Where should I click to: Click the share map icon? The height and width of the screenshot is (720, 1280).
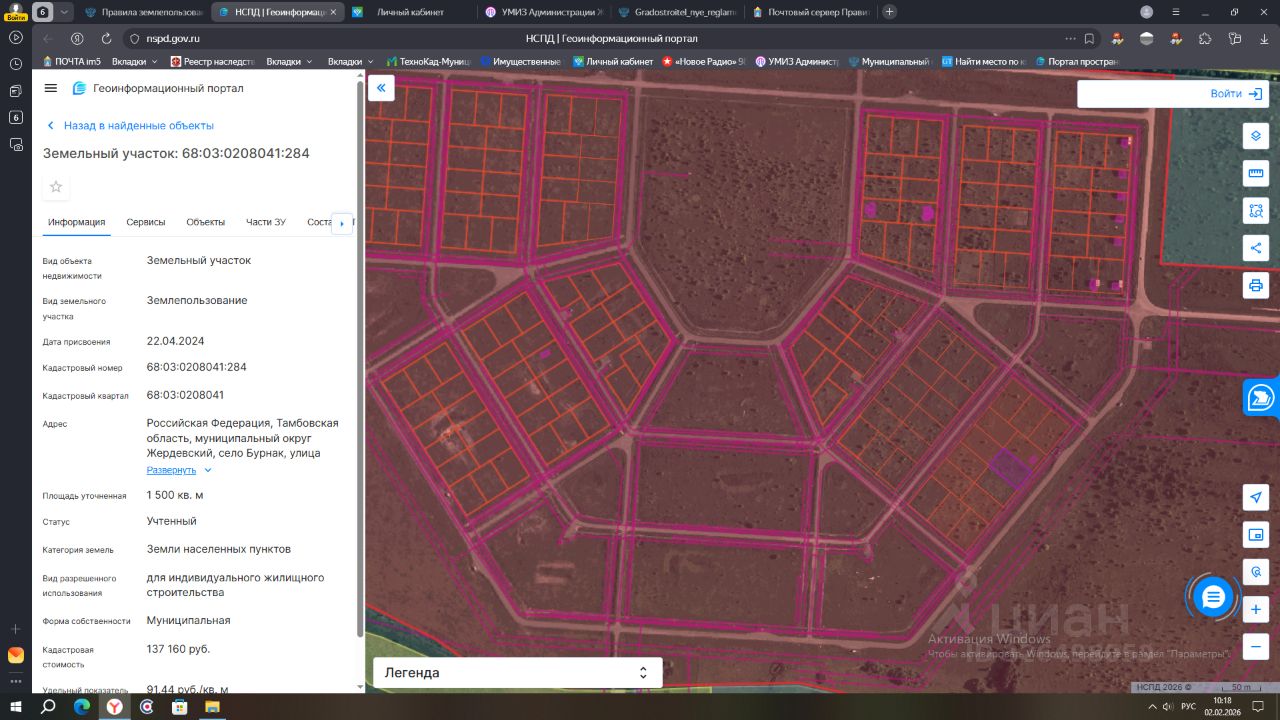click(1256, 248)
